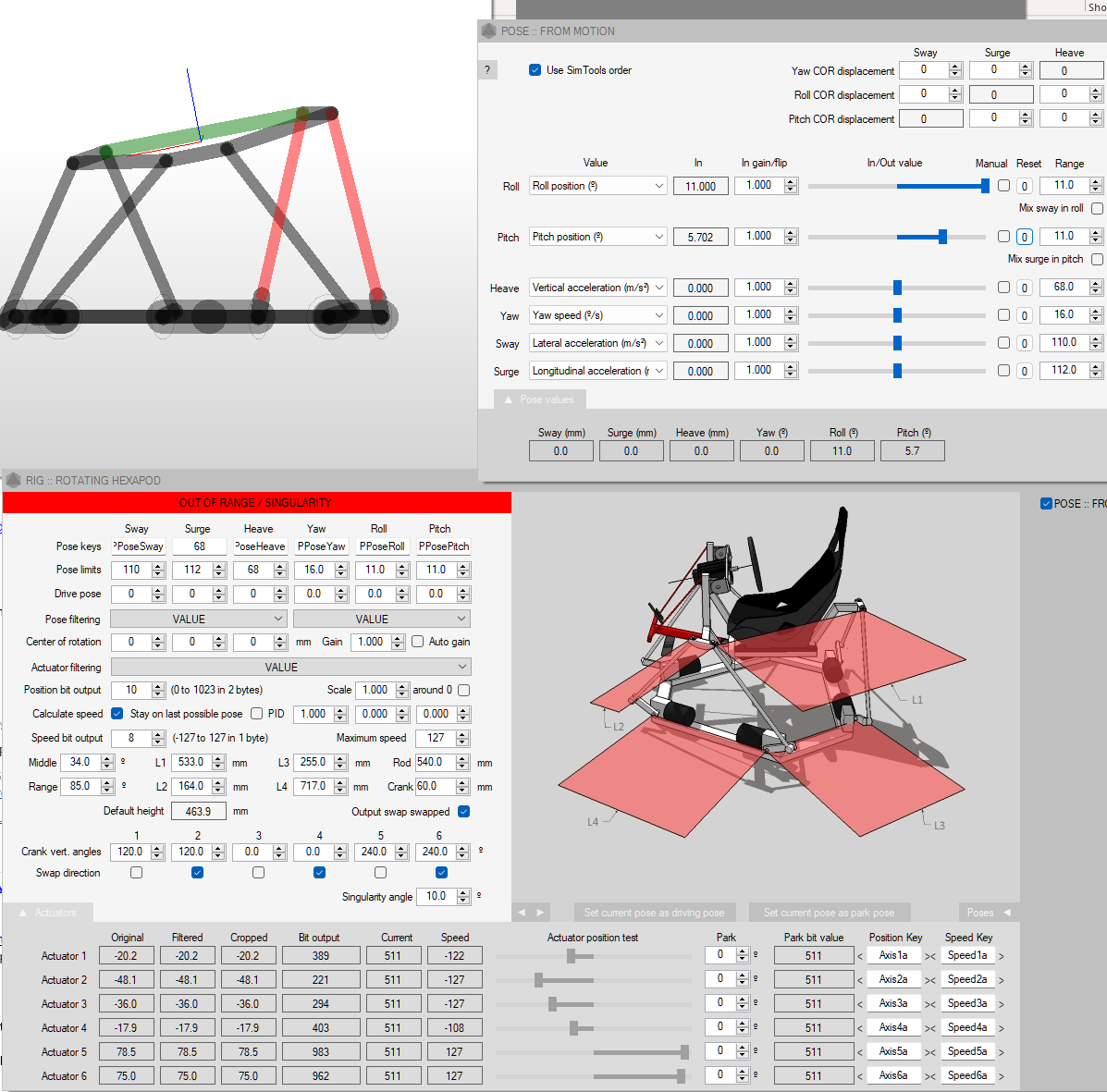Click the next pose right arrow
The width and height of the screenshot is (1107, 1092).
point(541,913)
